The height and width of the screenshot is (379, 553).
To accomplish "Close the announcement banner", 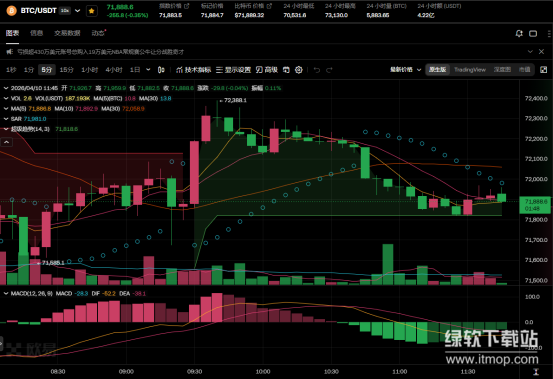I will tap(541, 51).
